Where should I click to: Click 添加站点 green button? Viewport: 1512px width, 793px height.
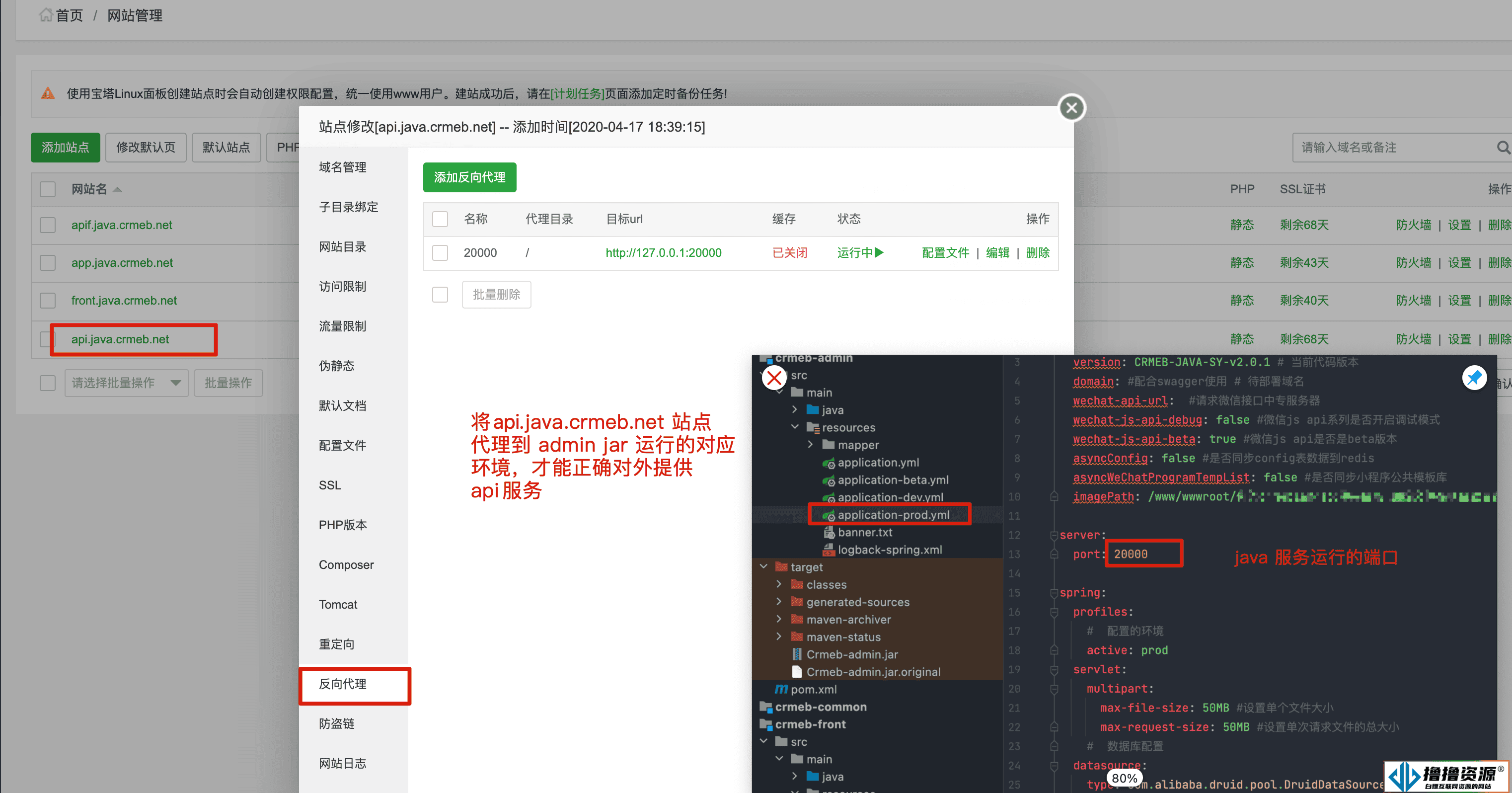pos(65,148)
